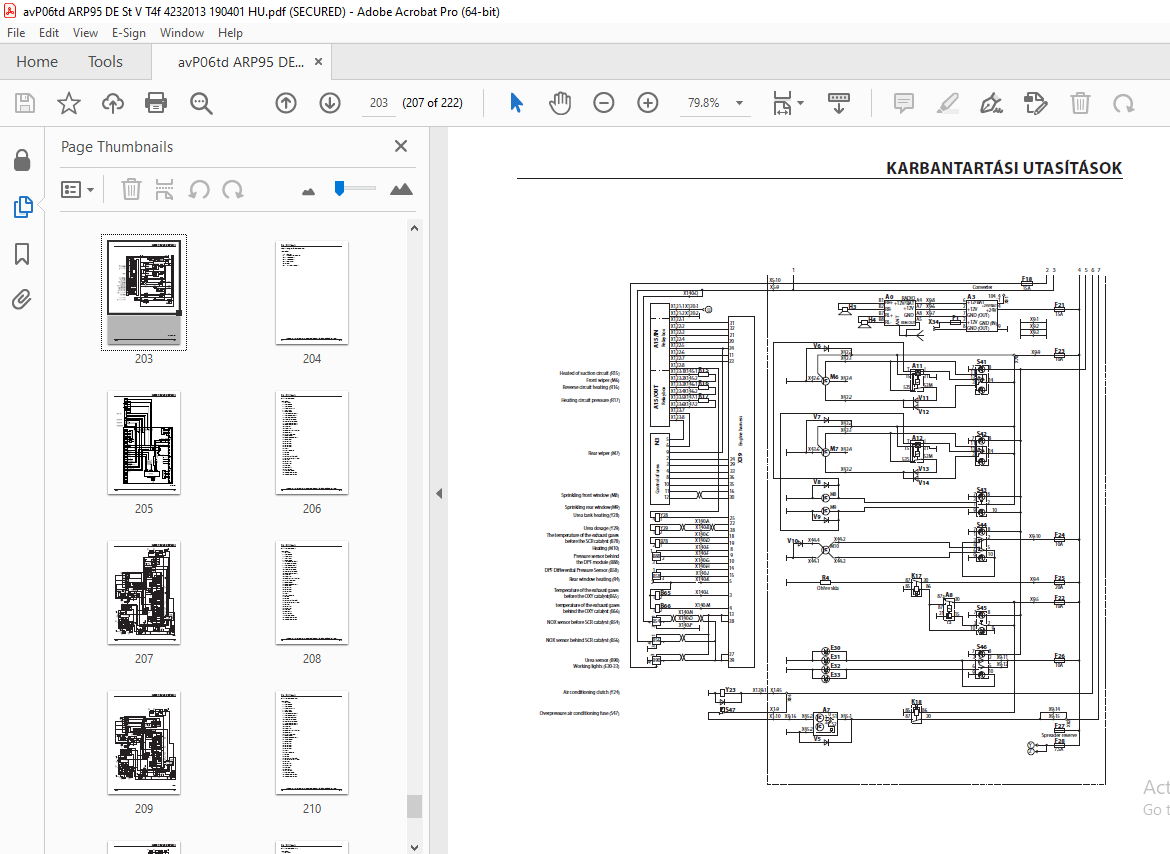This screenshot has height=854, width=1170.
Task: Click the toolbar trash delete icon
Action: (1080, 103)
